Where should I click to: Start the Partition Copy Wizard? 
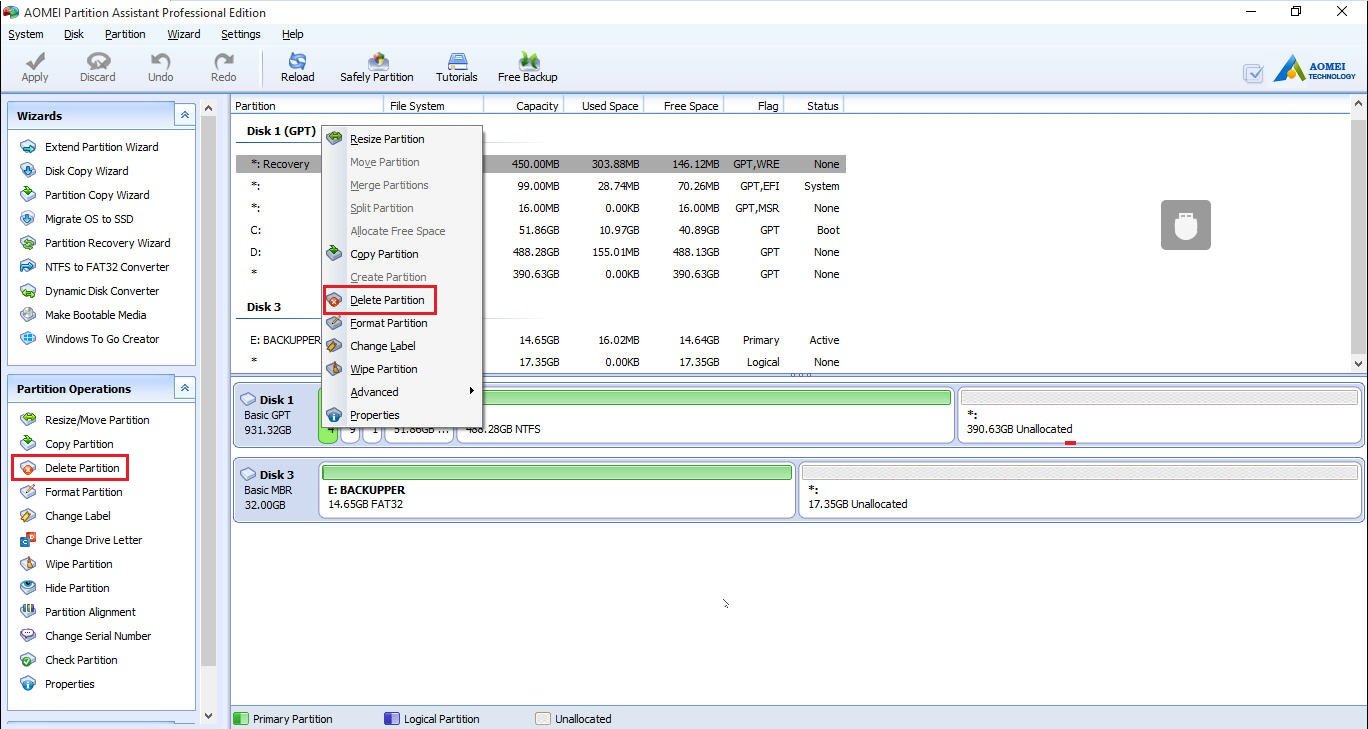pos(96,195)
